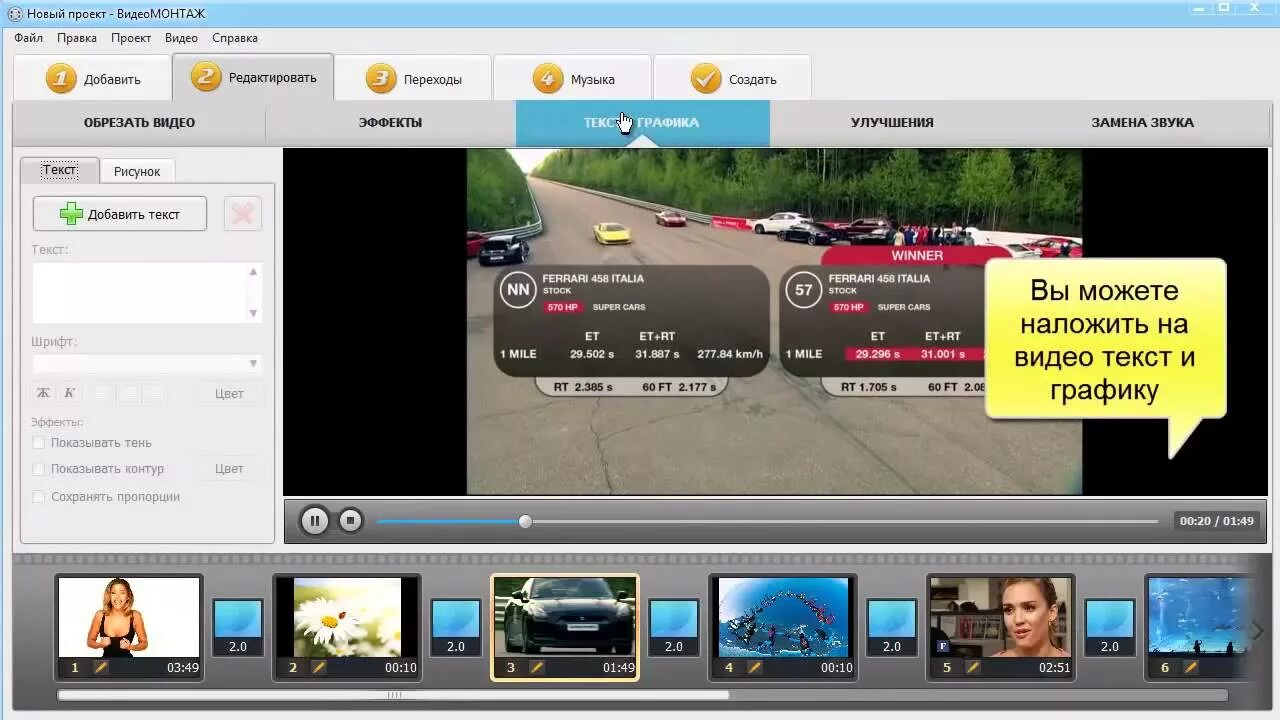The height and width of the screenshot is (720, 1280).
Task: Open edit pencil on clip 1
Action: coord(100,667)
